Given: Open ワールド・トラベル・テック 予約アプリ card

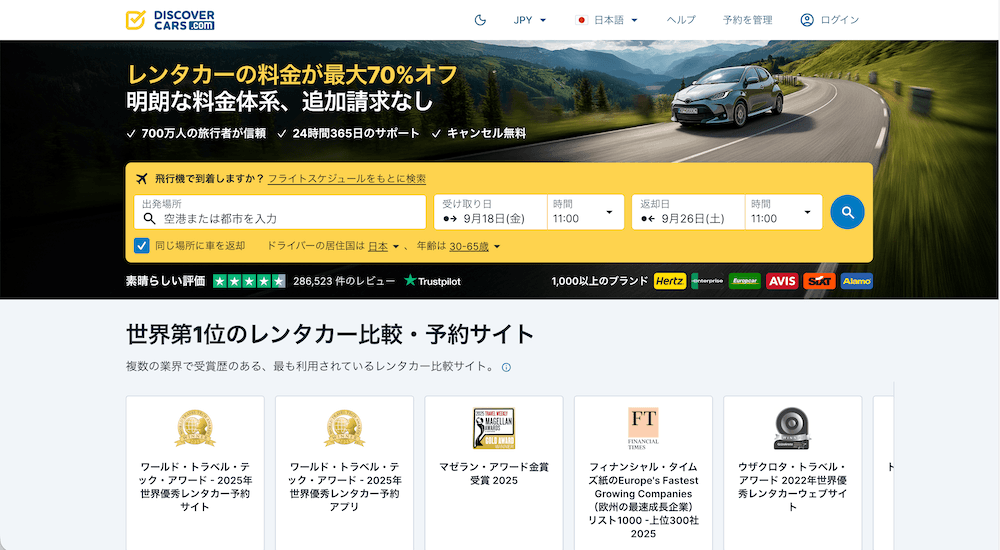Looking at the screenshot, I should coord(344,473).
